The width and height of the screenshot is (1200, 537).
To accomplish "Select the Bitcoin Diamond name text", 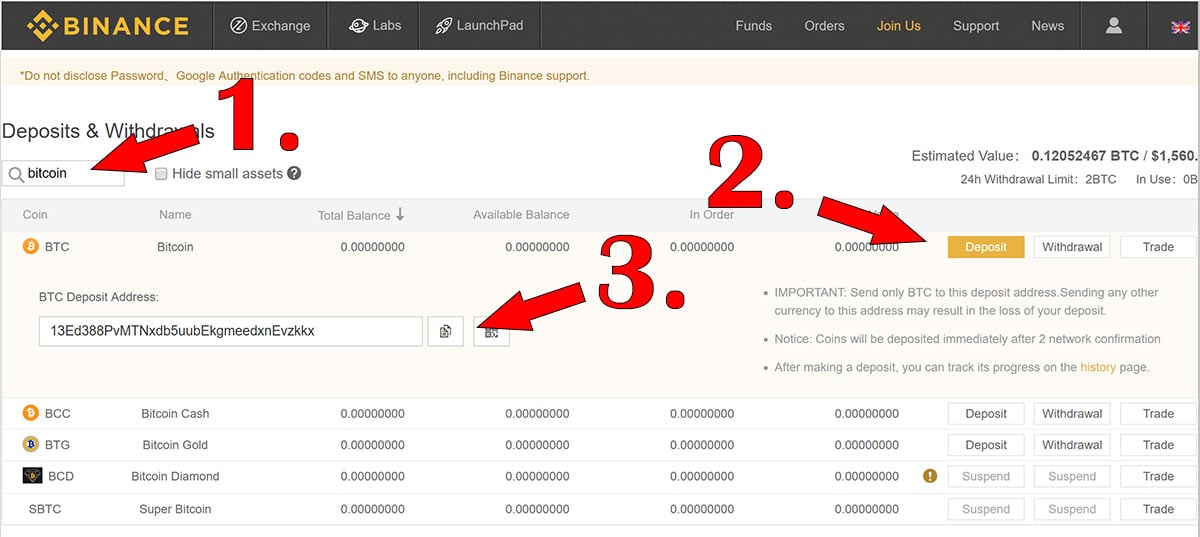I will [175, 476].
